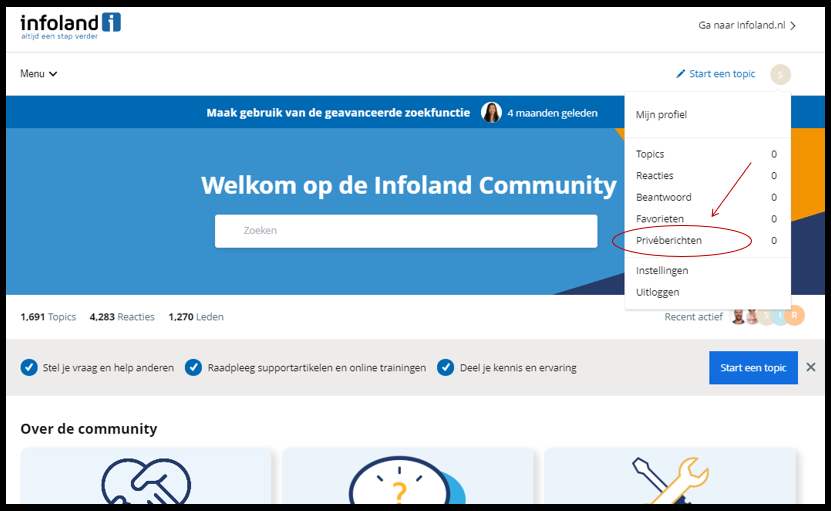Image resolution: width=831 pixels, height=511 pixels.
Task: Click checkmark icon next to 'Stel je vraag'
Action: coord(29,367)
